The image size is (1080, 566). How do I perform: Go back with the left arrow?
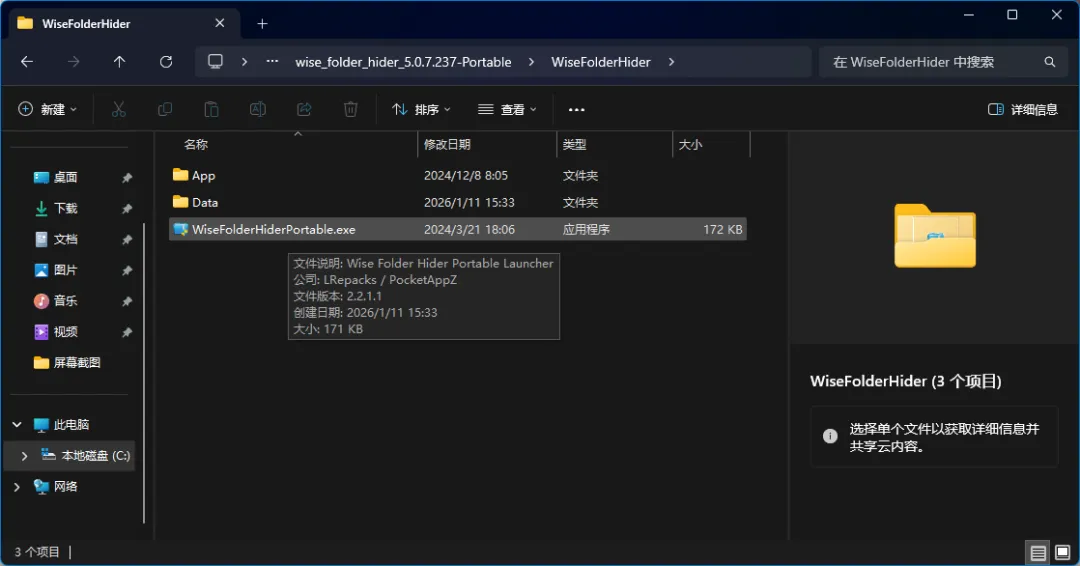[x=27, y=62]
